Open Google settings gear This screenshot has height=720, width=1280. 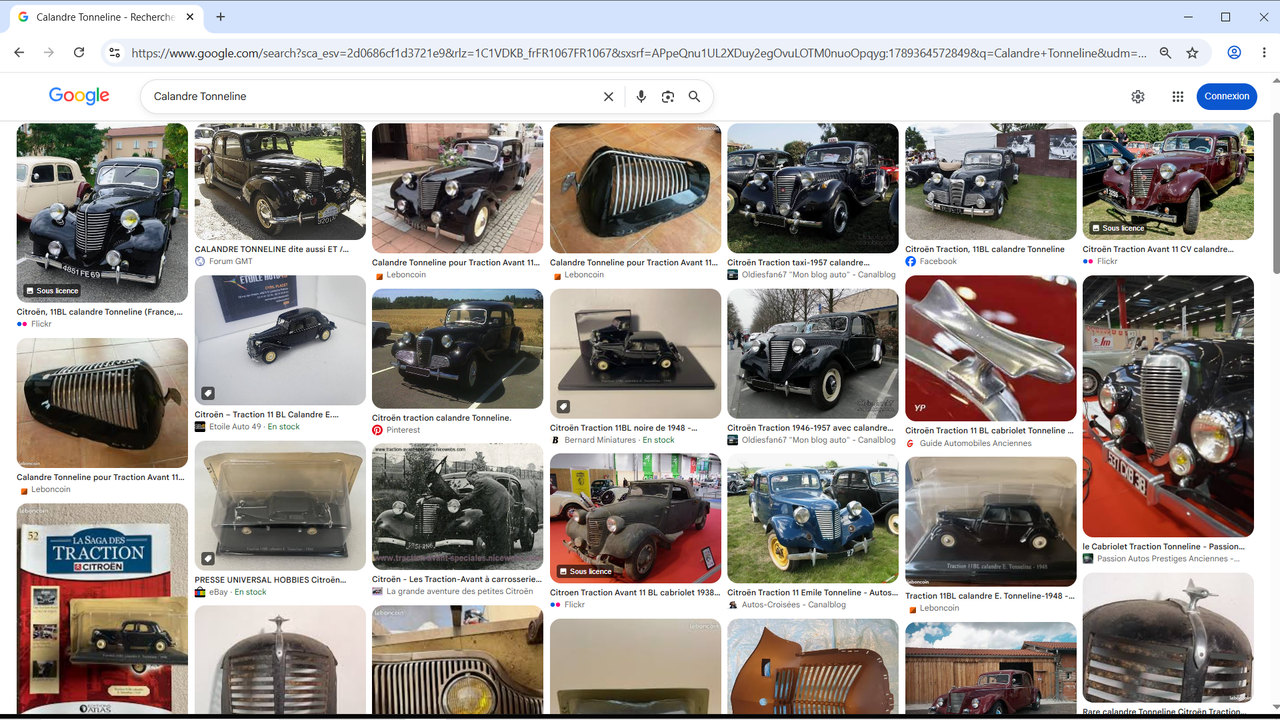(x=1138, y=97)
